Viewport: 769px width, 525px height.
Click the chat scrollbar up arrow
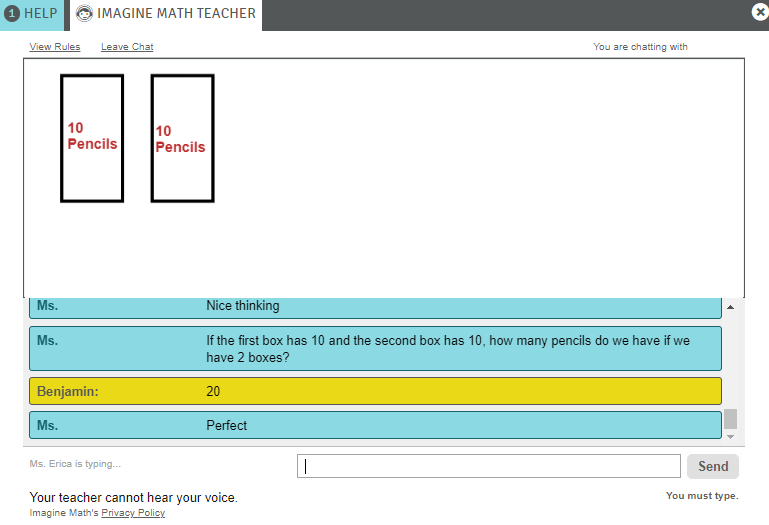tap(730, 307)
